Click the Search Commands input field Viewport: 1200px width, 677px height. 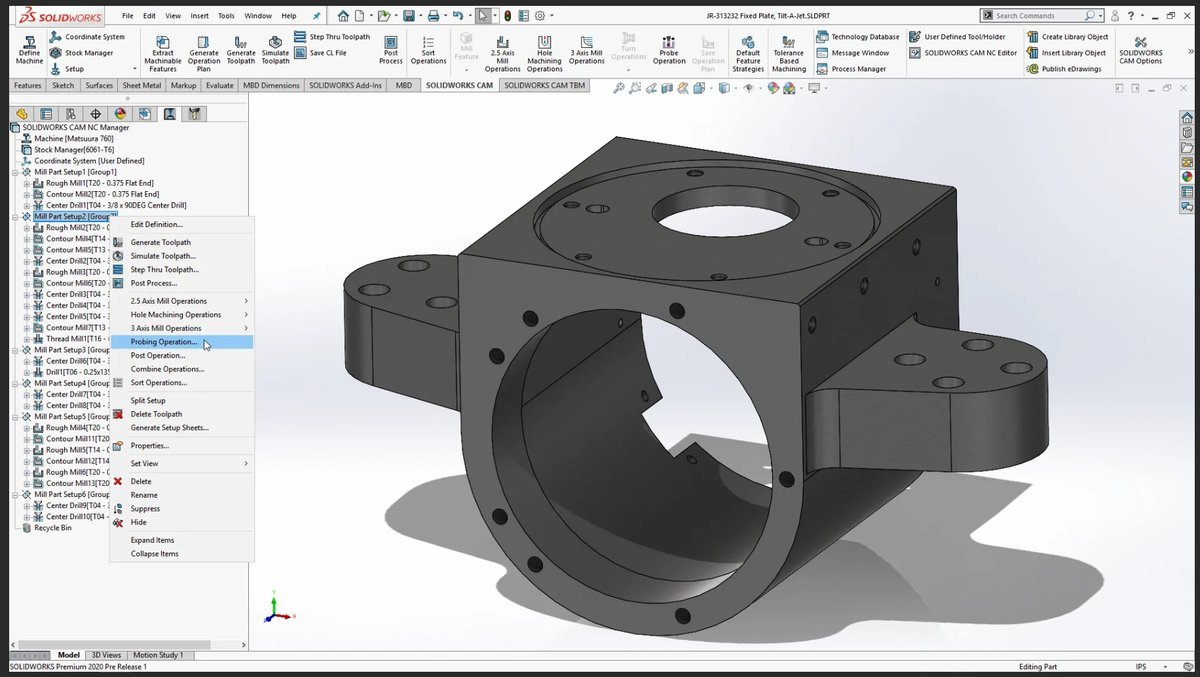(x=1039, y=16)
